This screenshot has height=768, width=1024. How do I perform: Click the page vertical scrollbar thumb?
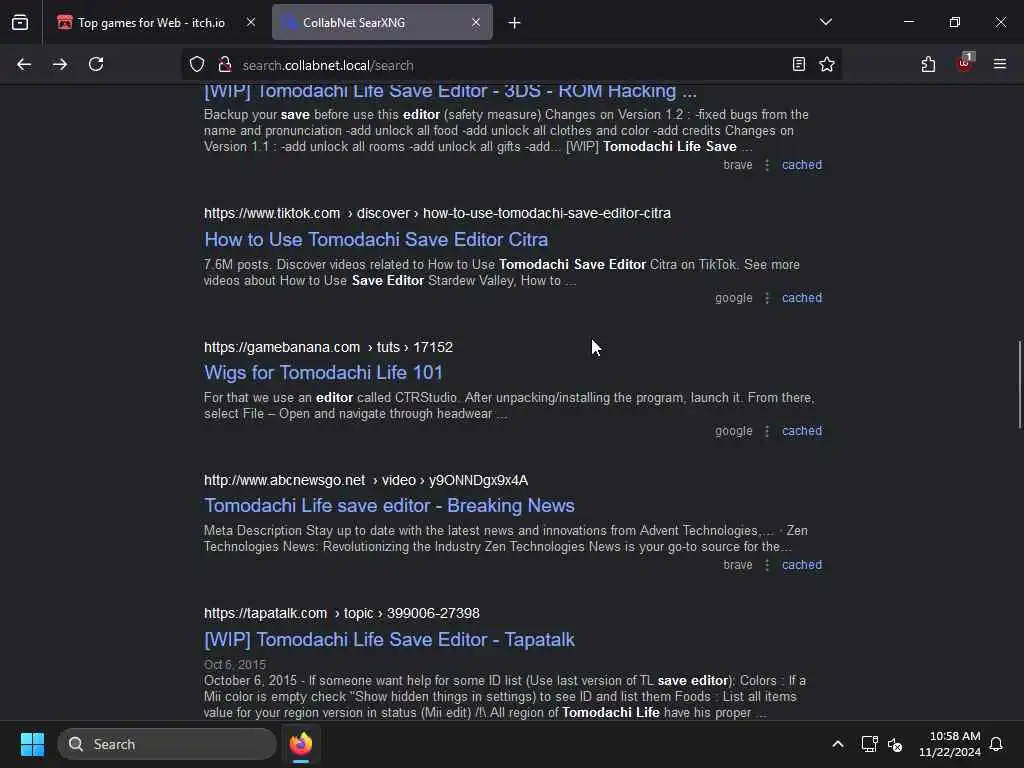tap(1019, 384)
